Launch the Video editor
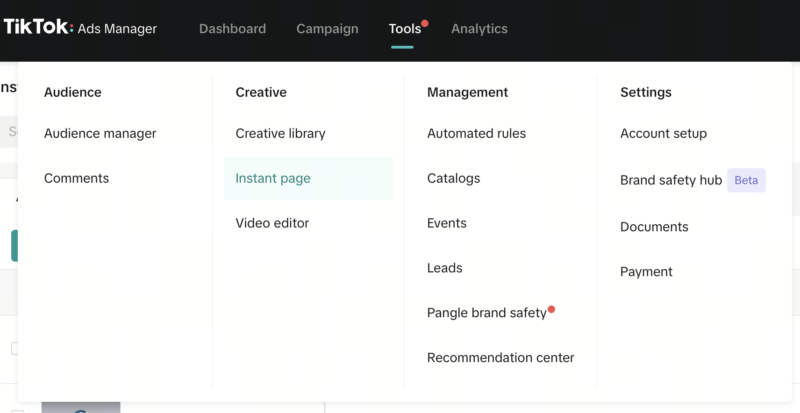This screenshot has height=413, width=800. [x=272, y=223]
